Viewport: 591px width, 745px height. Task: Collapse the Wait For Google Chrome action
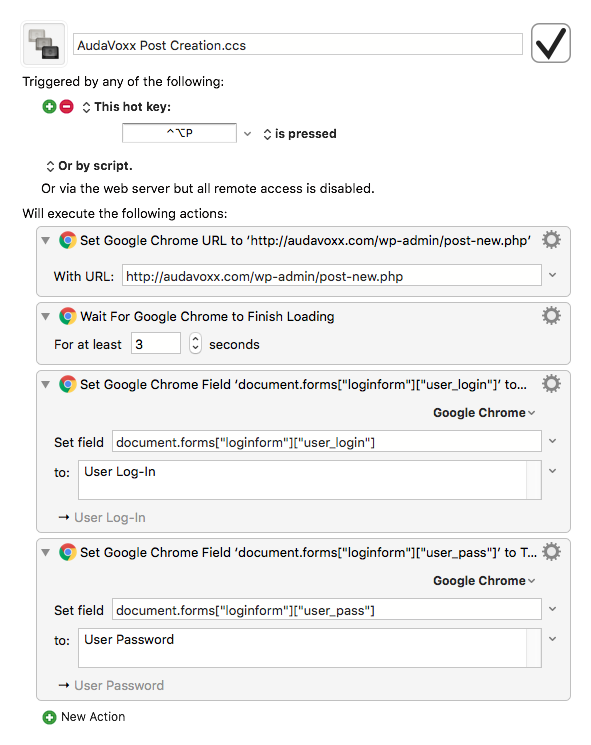(46, 316)
